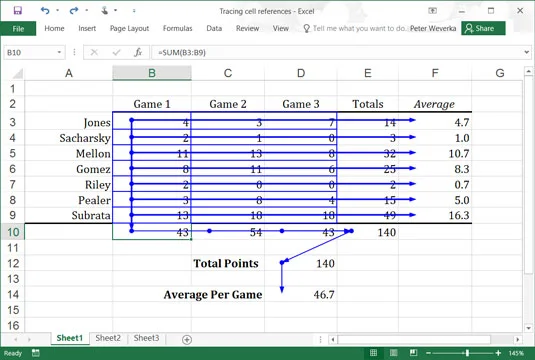This screenshot has height=360, width=535.
Task: Open Customize Quick Access Toolbar menu
Action: (x=134, y=11)
